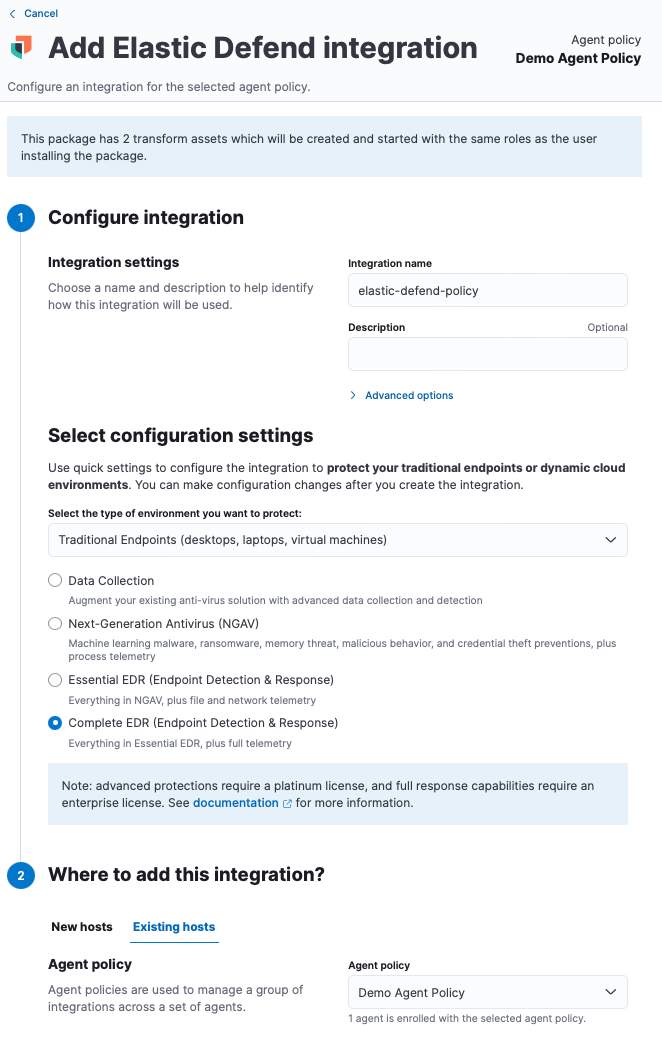
Task: Expand Advanced options
Action: (x=409, y=396)
